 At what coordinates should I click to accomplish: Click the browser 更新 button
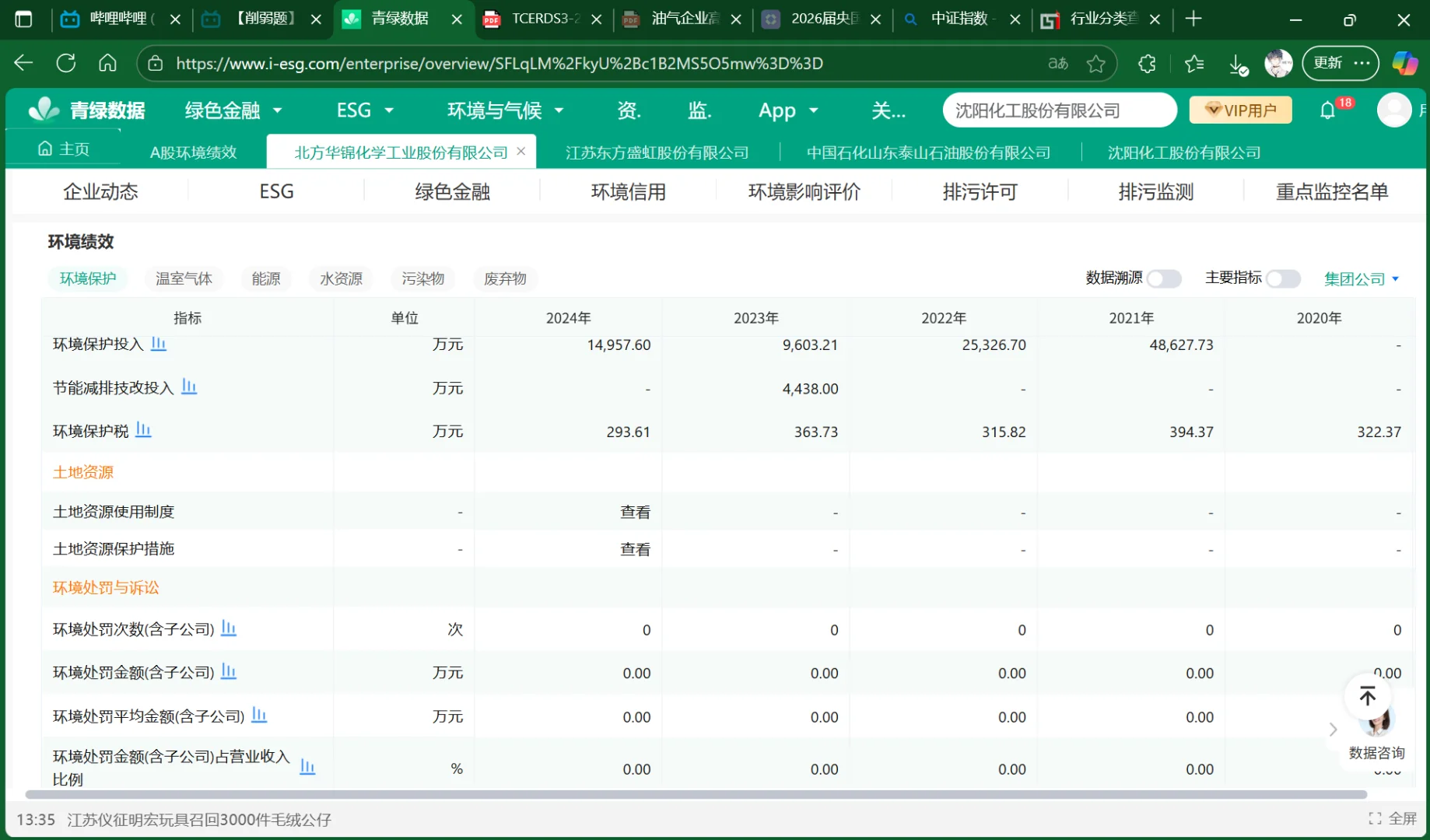[x=1341, y=63]
